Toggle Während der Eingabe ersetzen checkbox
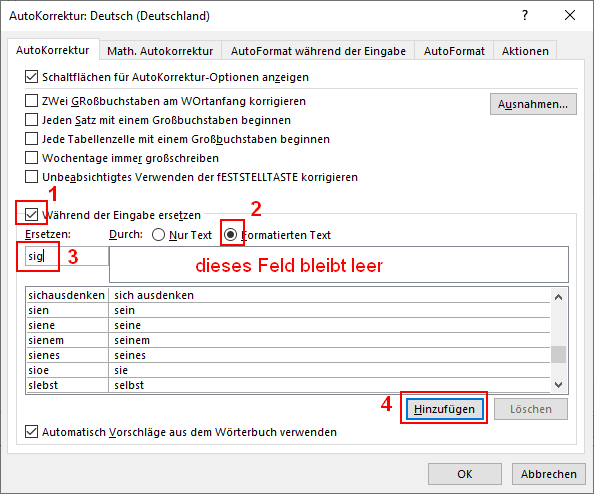594x494 pixels. [31, 215]
